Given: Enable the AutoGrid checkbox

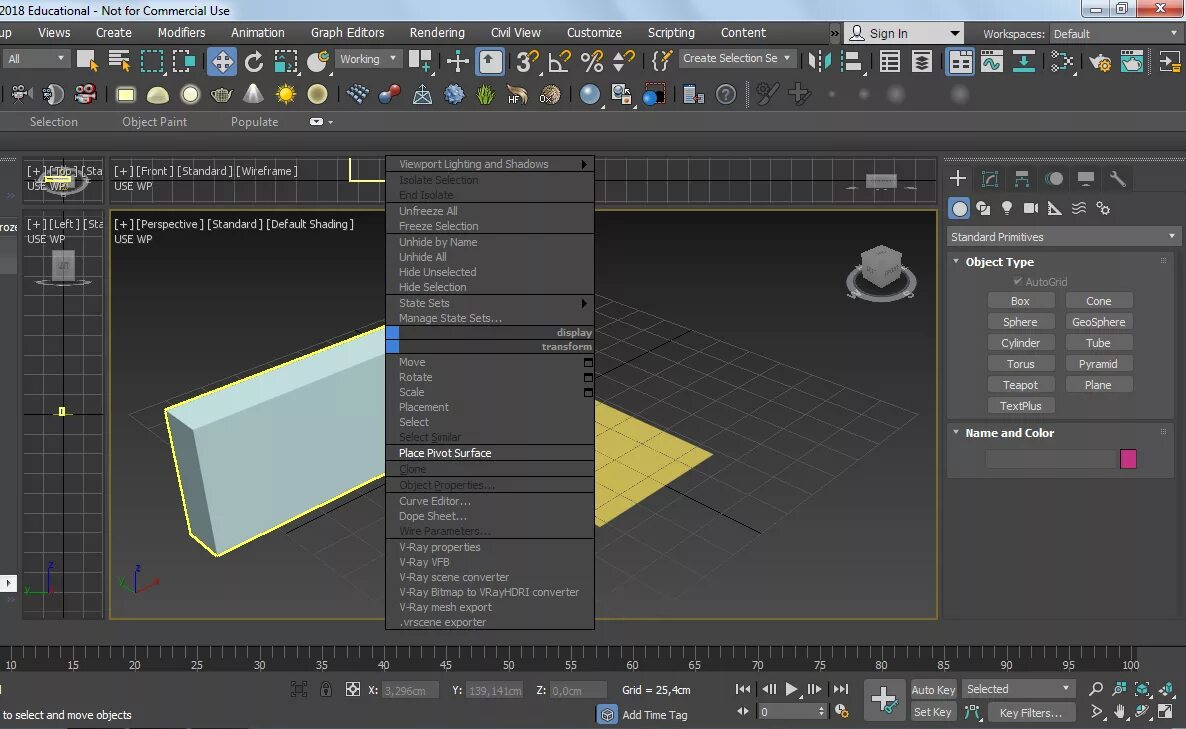Looking at the screenshot, I should click(x=1017, y=282).
